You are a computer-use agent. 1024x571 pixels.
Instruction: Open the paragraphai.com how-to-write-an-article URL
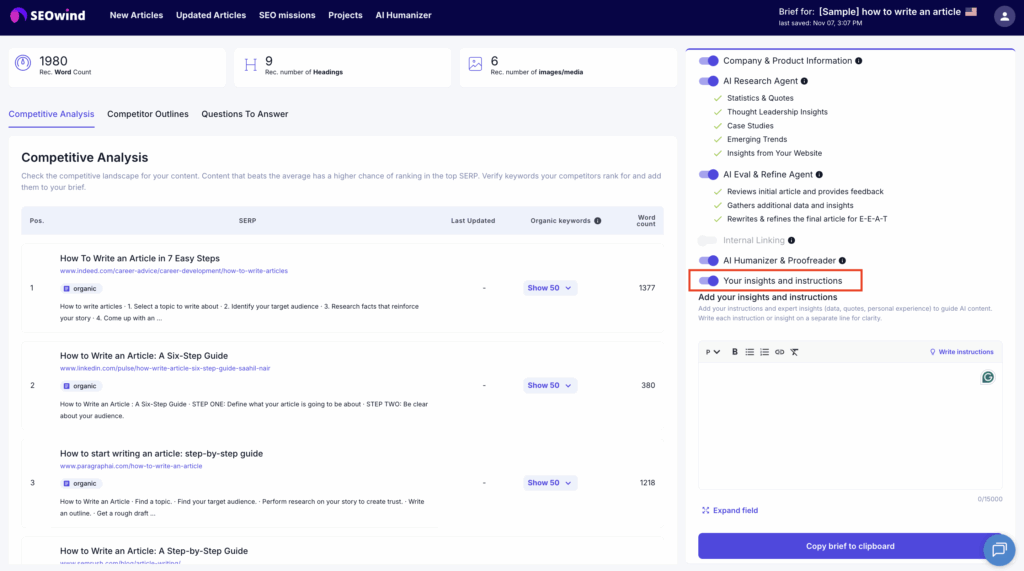coord(131,466)
